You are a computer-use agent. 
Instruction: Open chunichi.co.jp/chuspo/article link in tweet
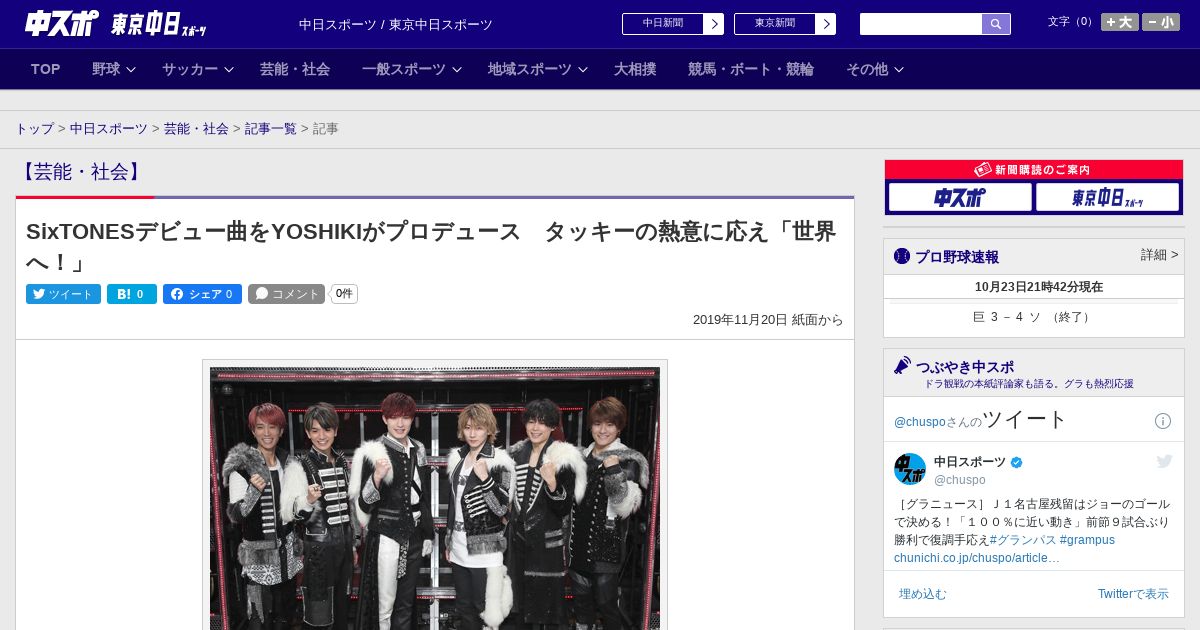click(x=977, y=558)
